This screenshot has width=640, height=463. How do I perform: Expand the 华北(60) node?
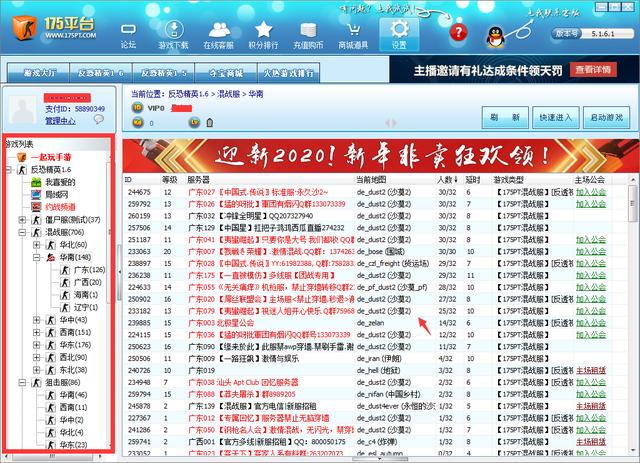click(x=36, y=245)
